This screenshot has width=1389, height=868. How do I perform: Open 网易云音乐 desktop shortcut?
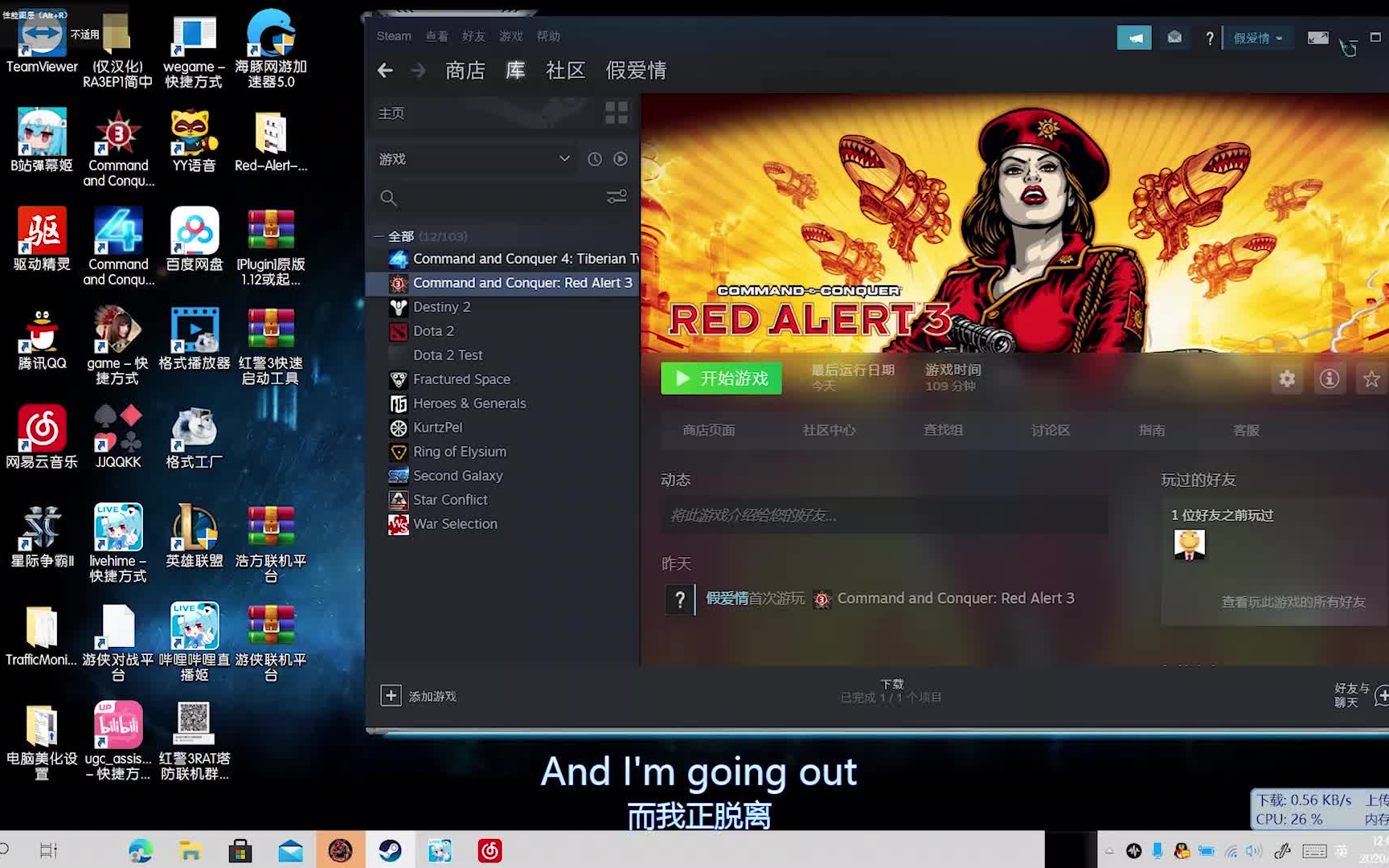42,437
